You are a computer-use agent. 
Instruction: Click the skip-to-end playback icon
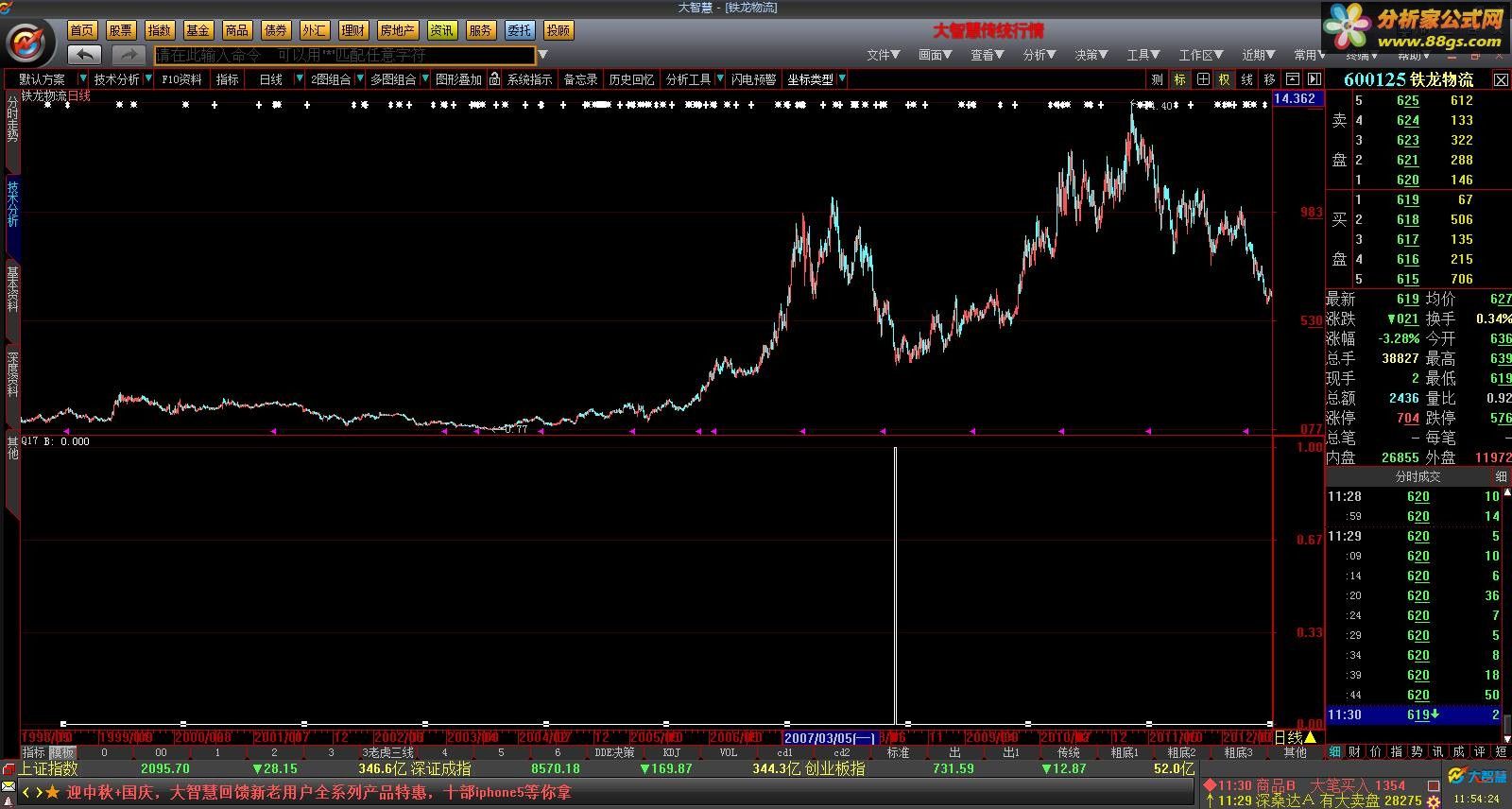1314,79
